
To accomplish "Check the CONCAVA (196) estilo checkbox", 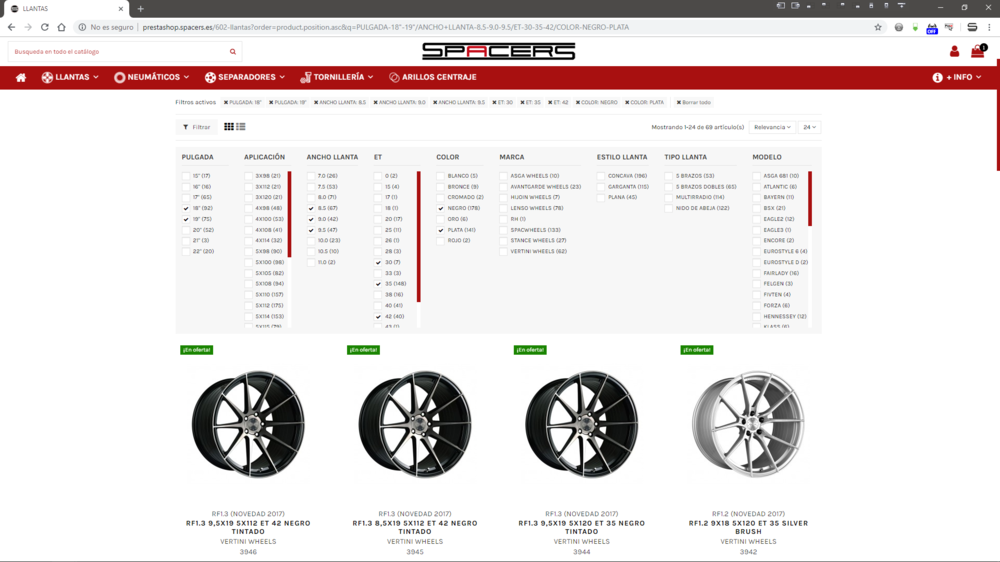I will [601, 176].
